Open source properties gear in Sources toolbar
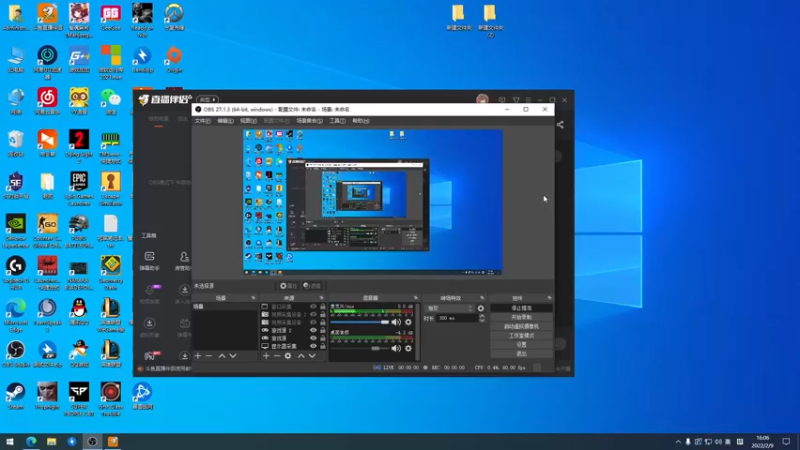This screenshot has height=450, width=800. (288, 356)
